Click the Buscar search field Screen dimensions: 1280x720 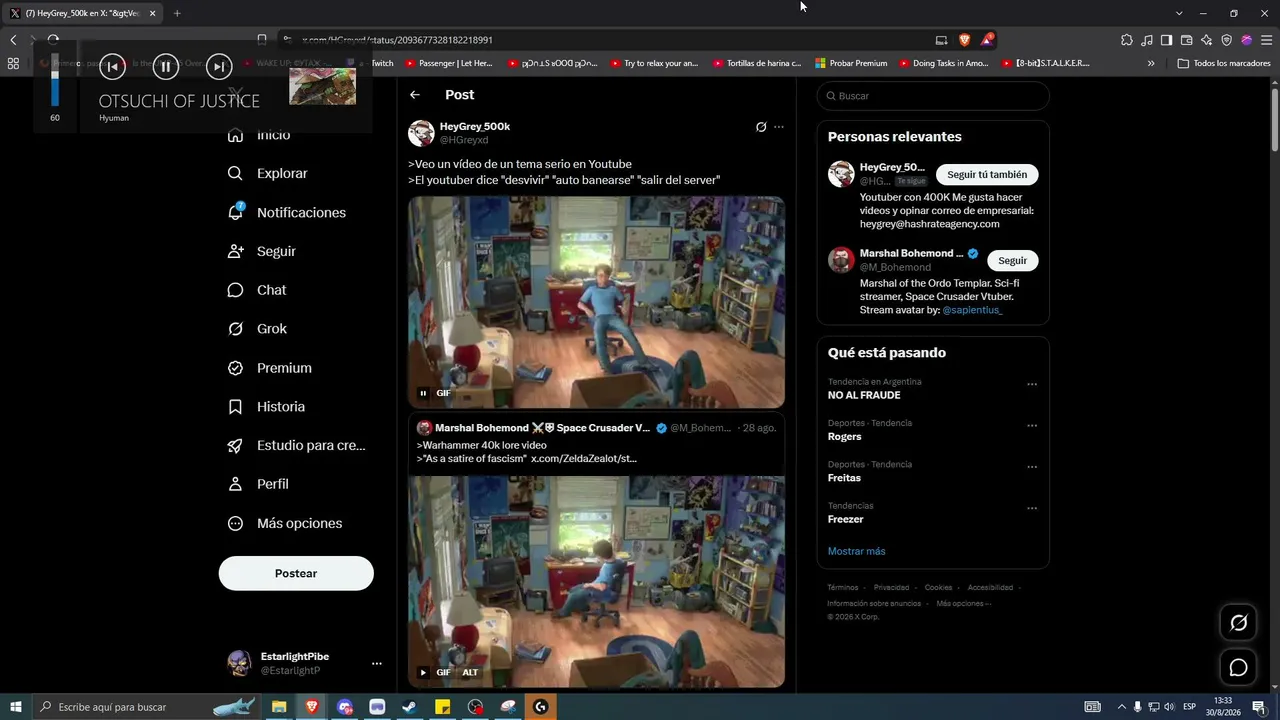point(933,96)
